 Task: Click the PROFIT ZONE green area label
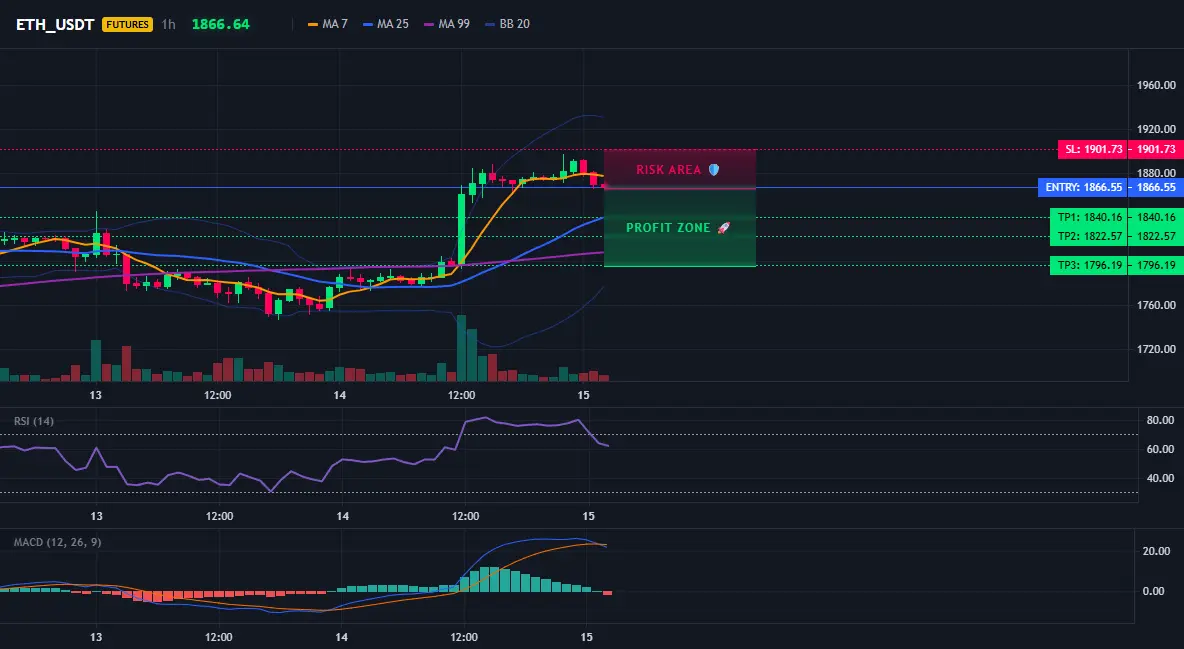pyautogui.click(x=668, y=227)
